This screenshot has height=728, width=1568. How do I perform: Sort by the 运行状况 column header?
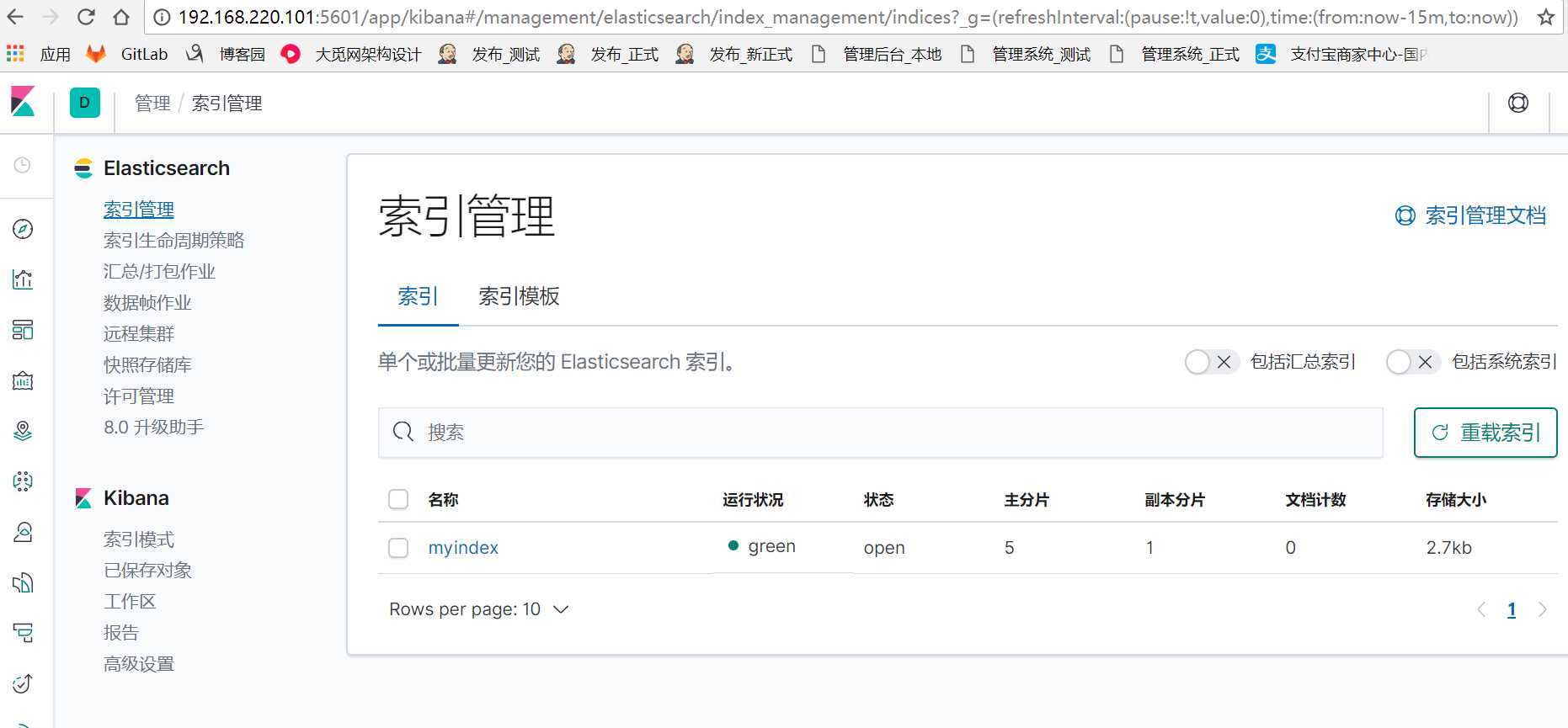point(753,500)
